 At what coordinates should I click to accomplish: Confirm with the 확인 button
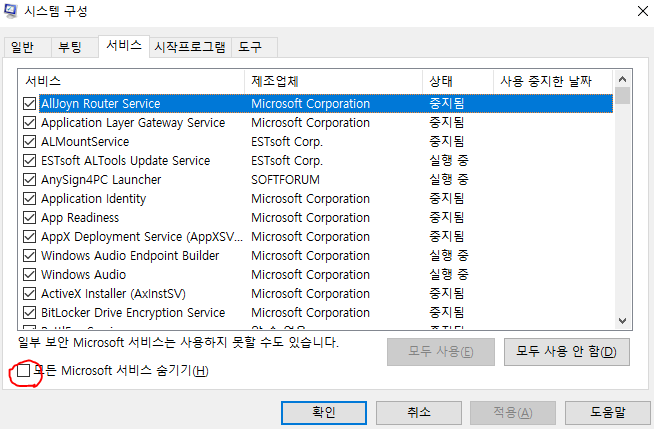[x=324, y=413]
